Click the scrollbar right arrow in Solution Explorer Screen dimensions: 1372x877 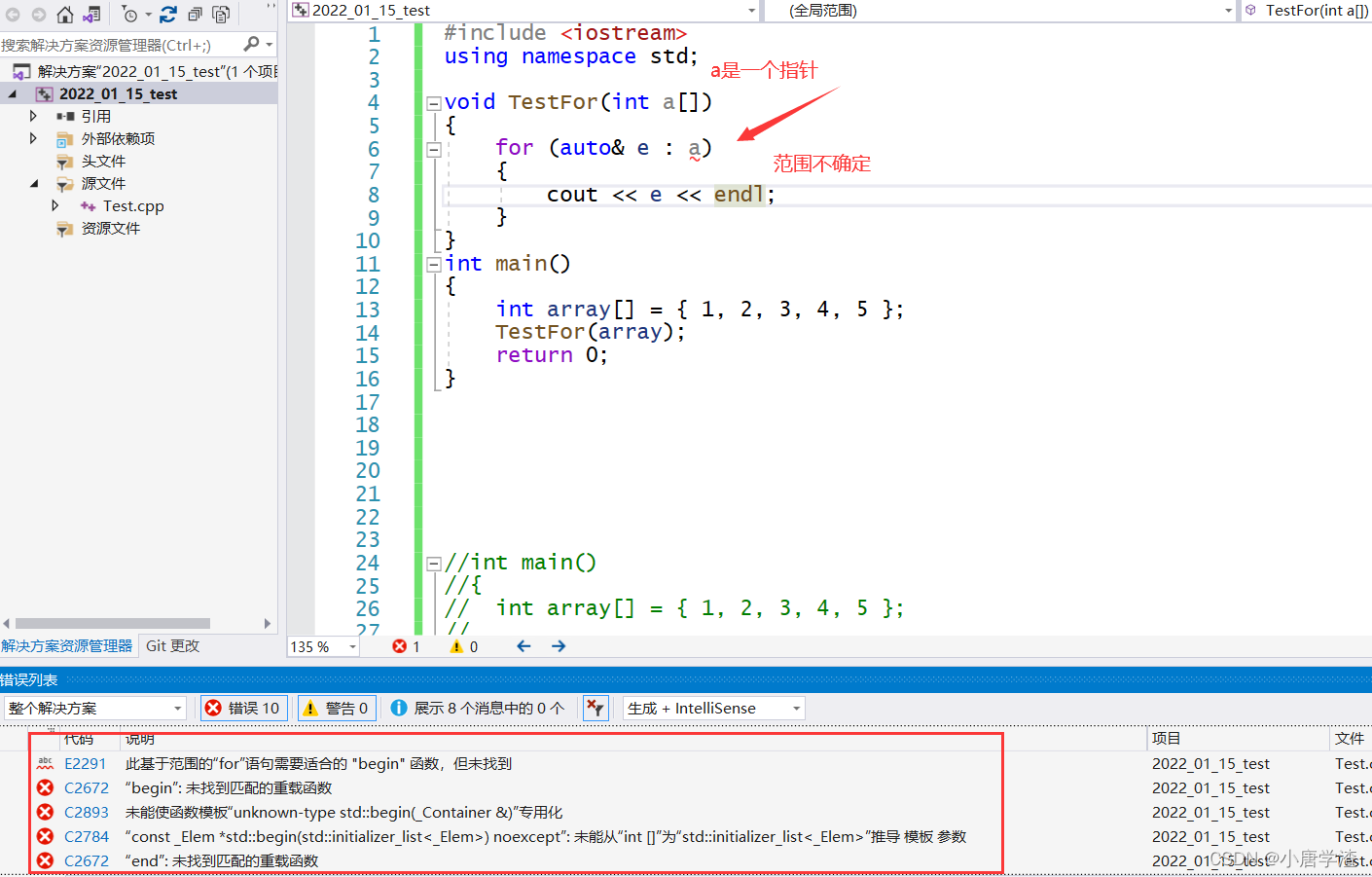[x=268, y=623]
